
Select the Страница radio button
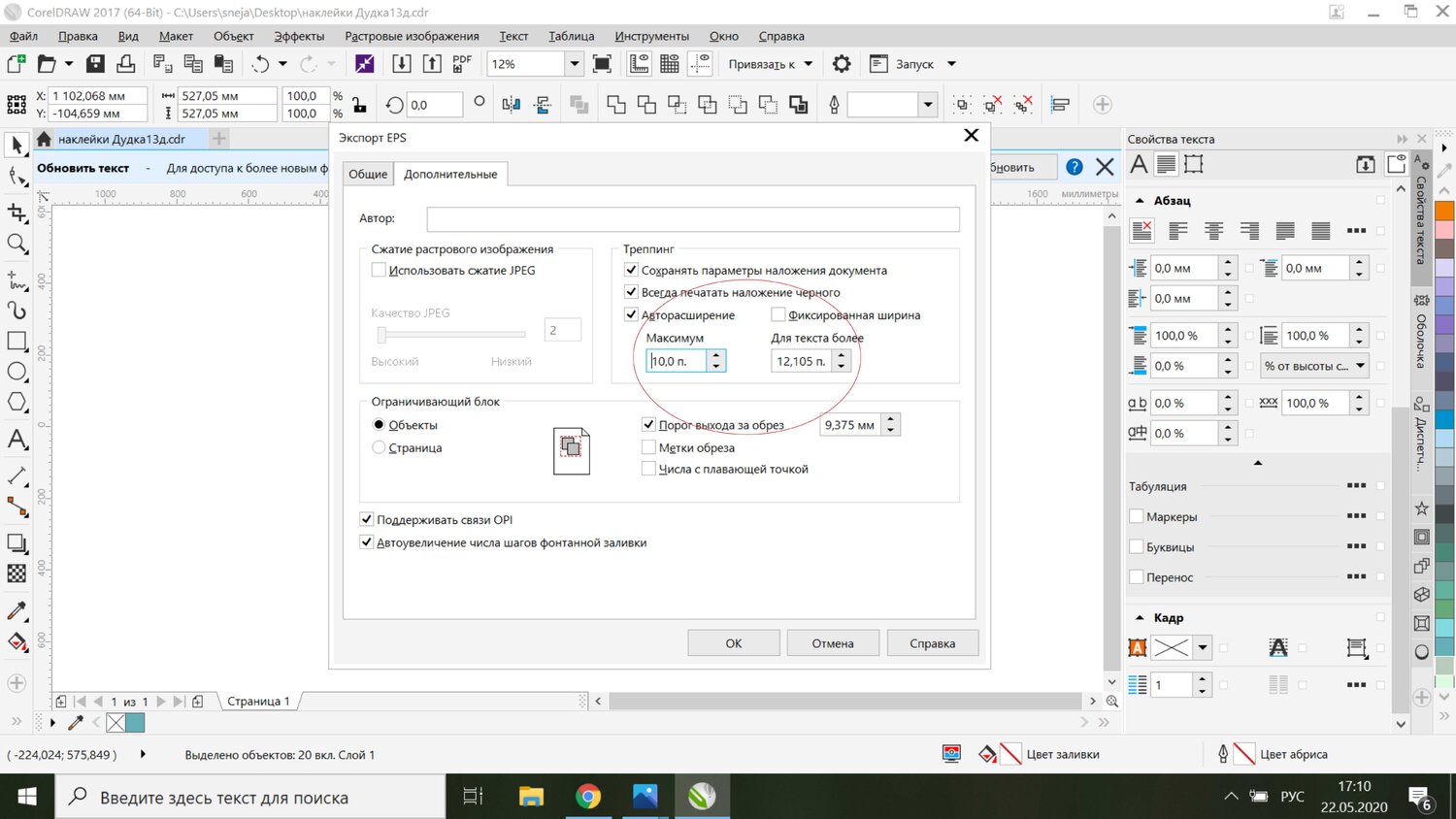pyautogui.click(x=379, y=447)
